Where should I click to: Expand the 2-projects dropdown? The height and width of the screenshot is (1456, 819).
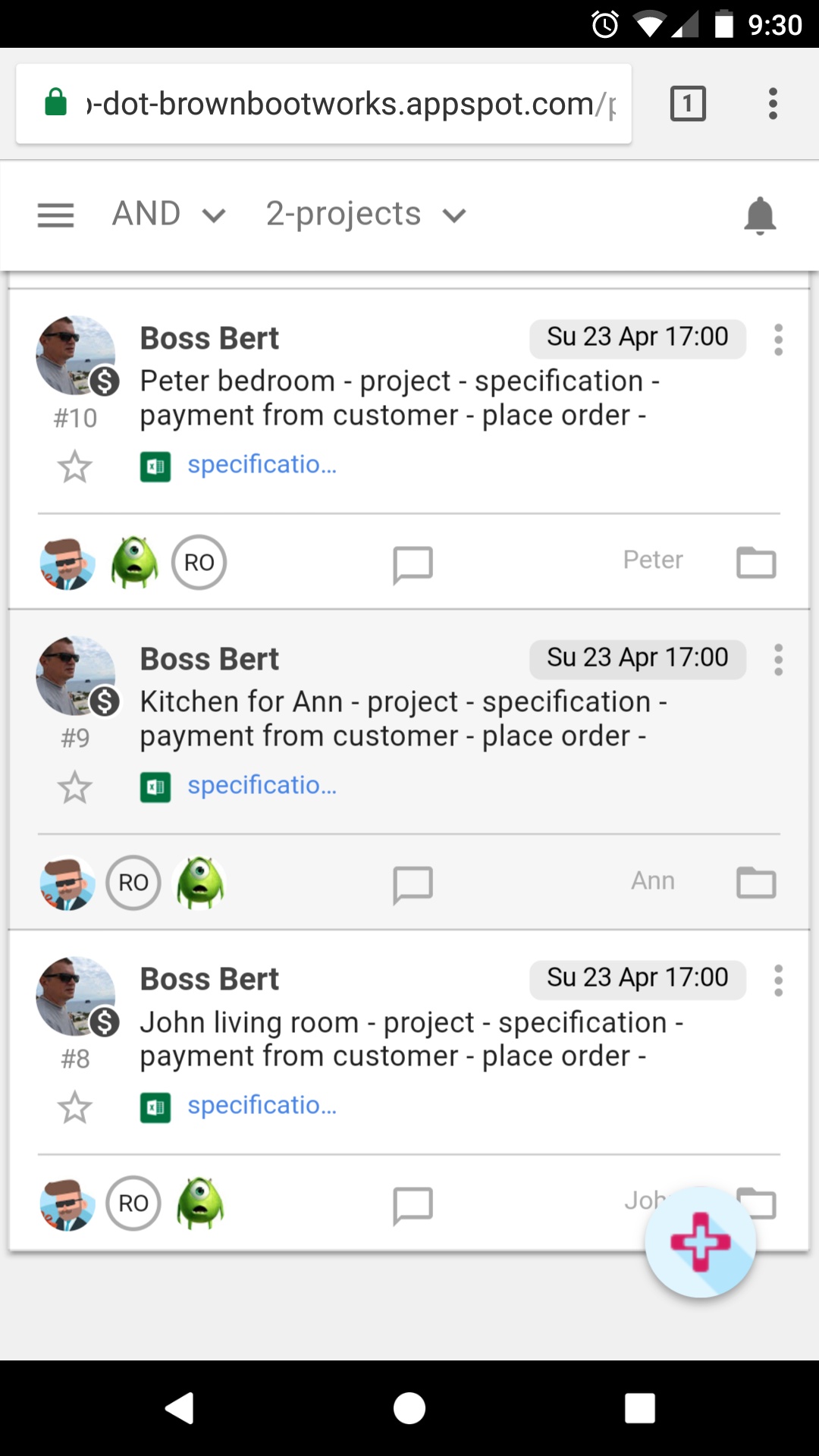pyautogui.click(x=366, y=215)
